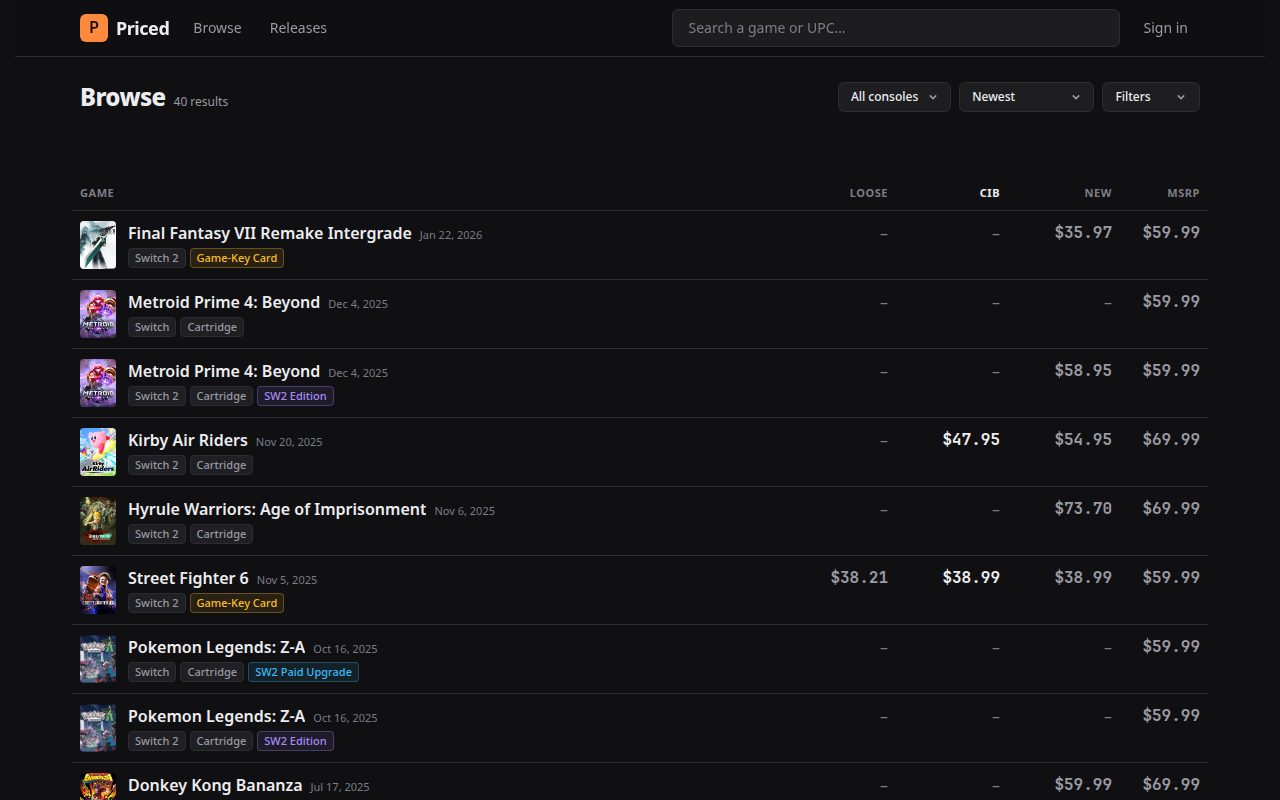Open the Browse nav link

click(x=217, y=28)
